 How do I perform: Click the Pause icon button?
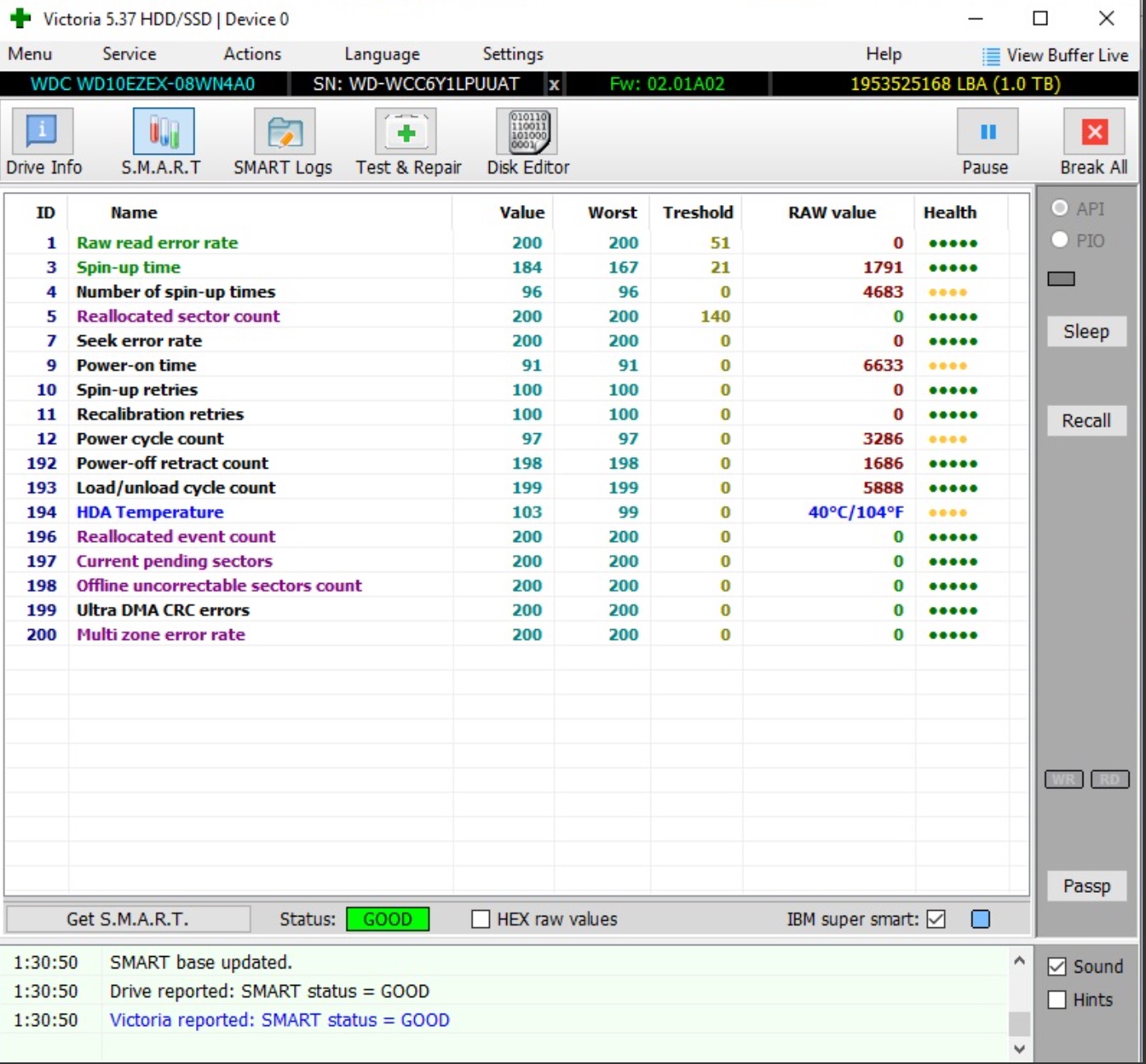click(987, 132)
